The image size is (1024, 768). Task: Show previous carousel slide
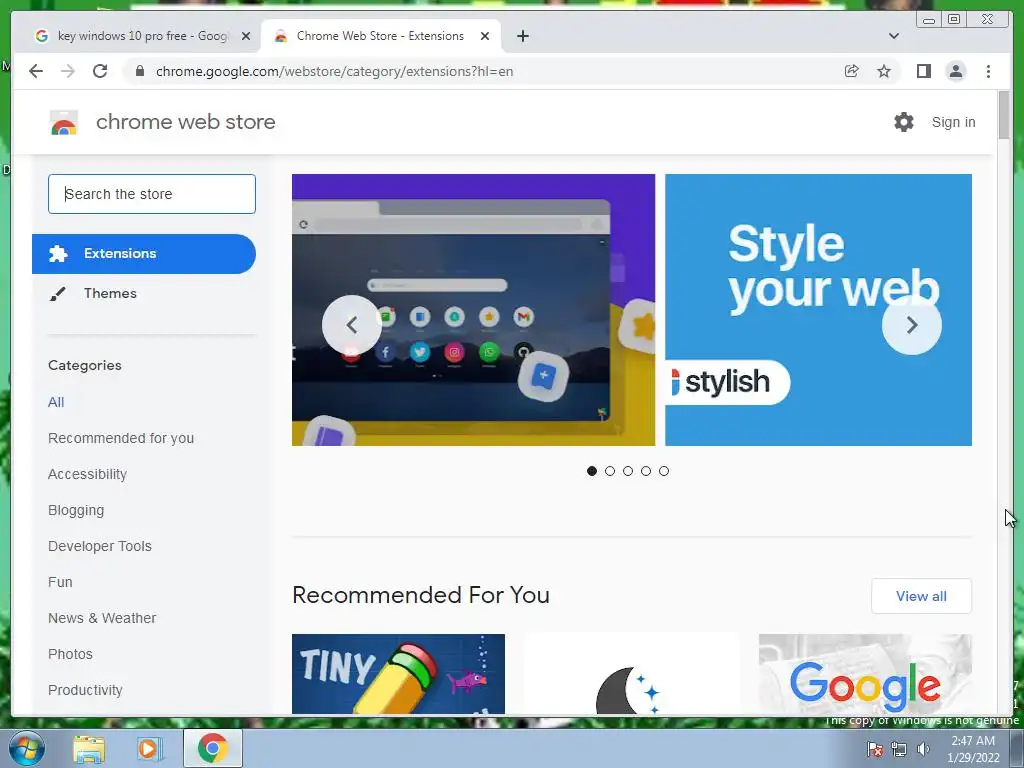(x=351, y=325)
